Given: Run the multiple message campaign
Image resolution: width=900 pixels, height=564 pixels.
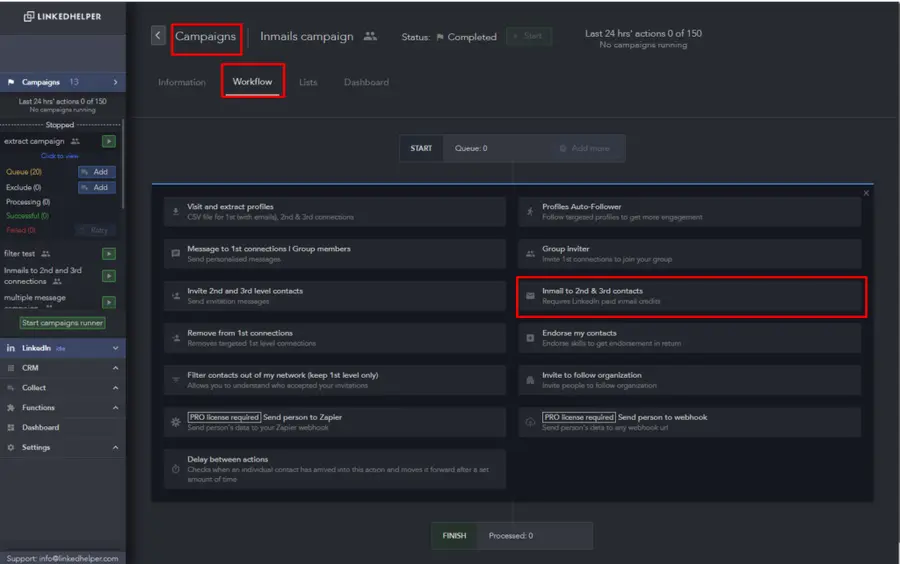Looking at the screenshot, I should [108, 302].
